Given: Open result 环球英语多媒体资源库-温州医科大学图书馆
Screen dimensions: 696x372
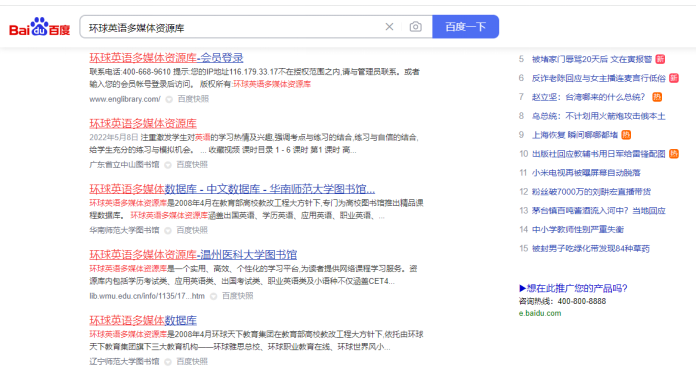Looking at the screenshot, I should [x=193, y=255].
